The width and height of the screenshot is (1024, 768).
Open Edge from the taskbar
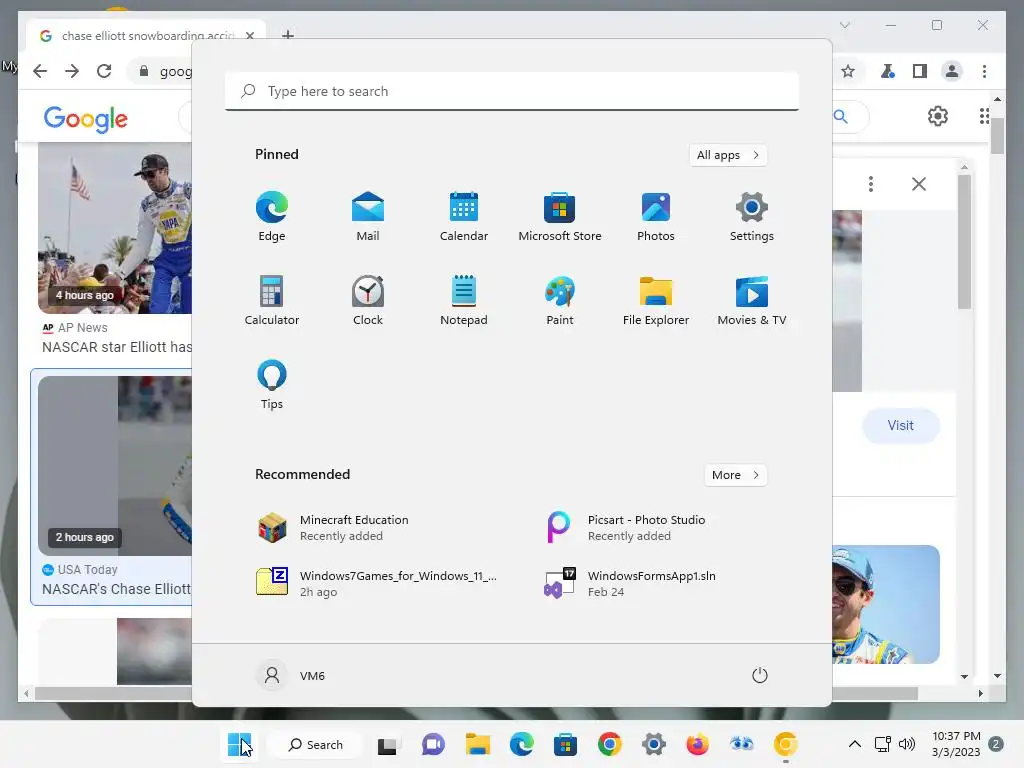click(521, 744)
